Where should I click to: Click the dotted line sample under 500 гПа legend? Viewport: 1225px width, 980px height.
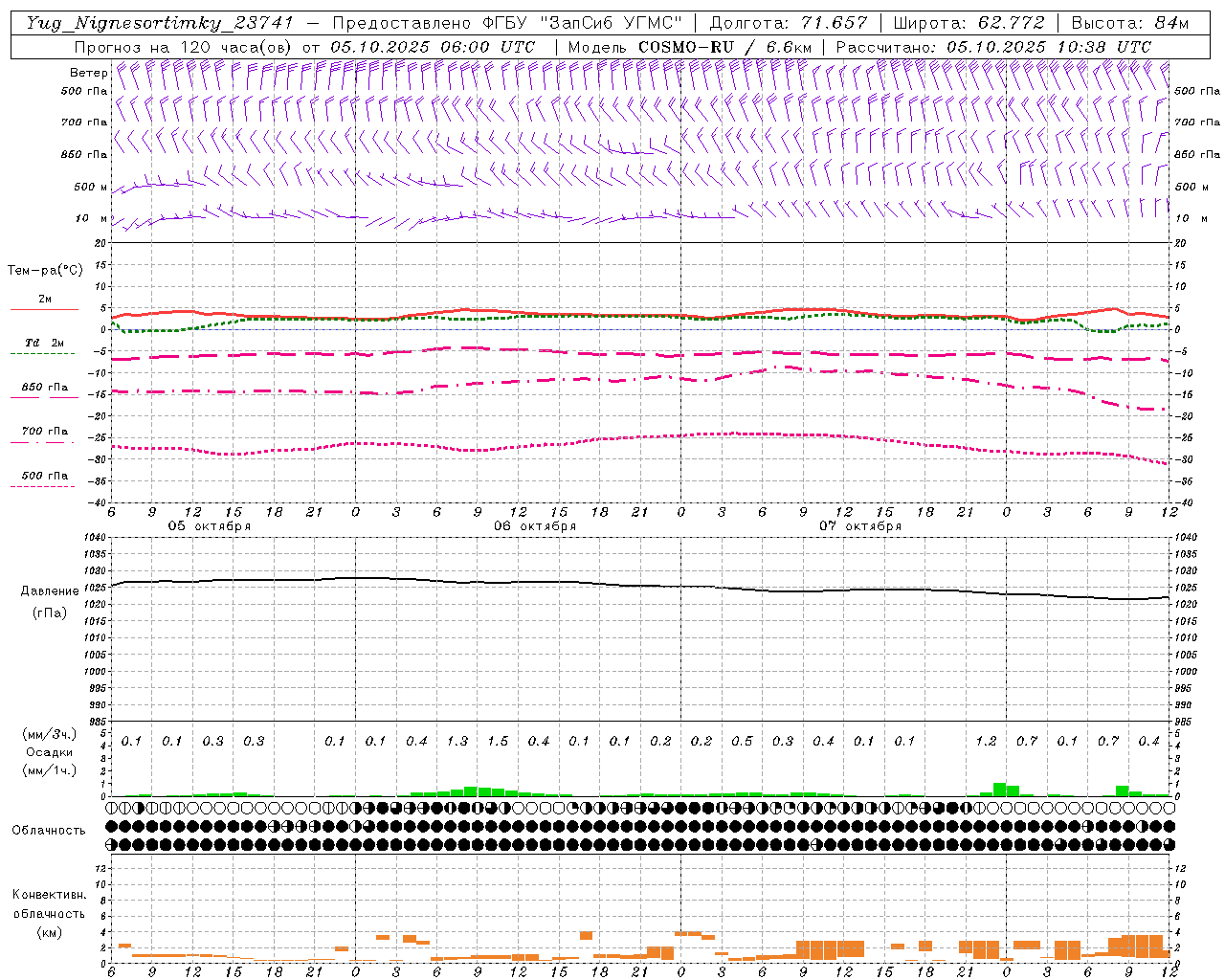pos(44,486)
